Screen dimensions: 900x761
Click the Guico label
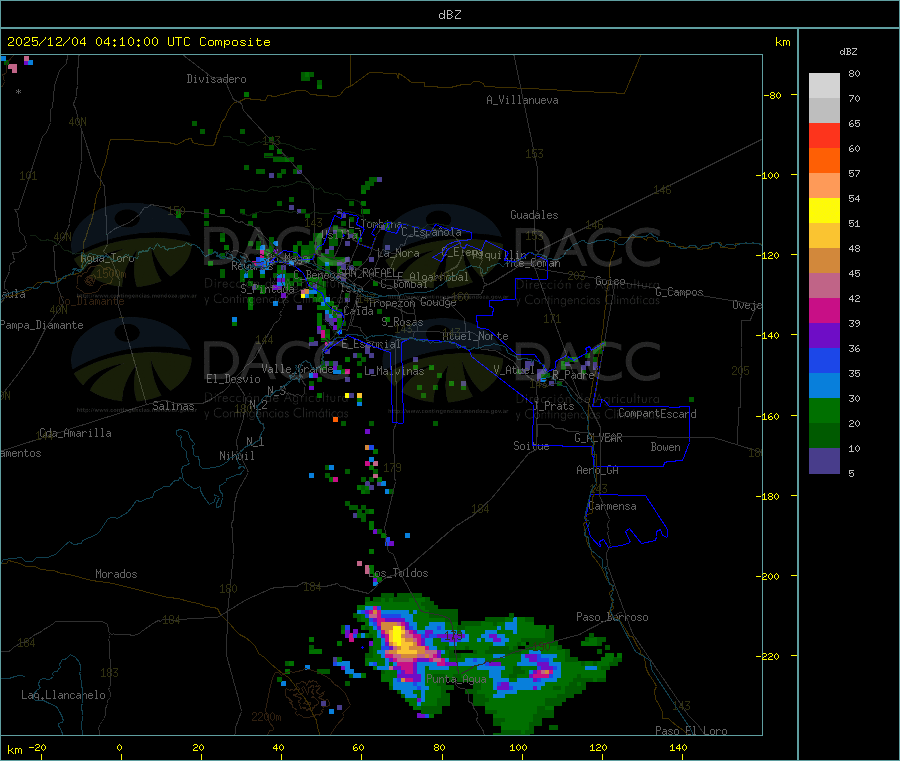point(610,281)
